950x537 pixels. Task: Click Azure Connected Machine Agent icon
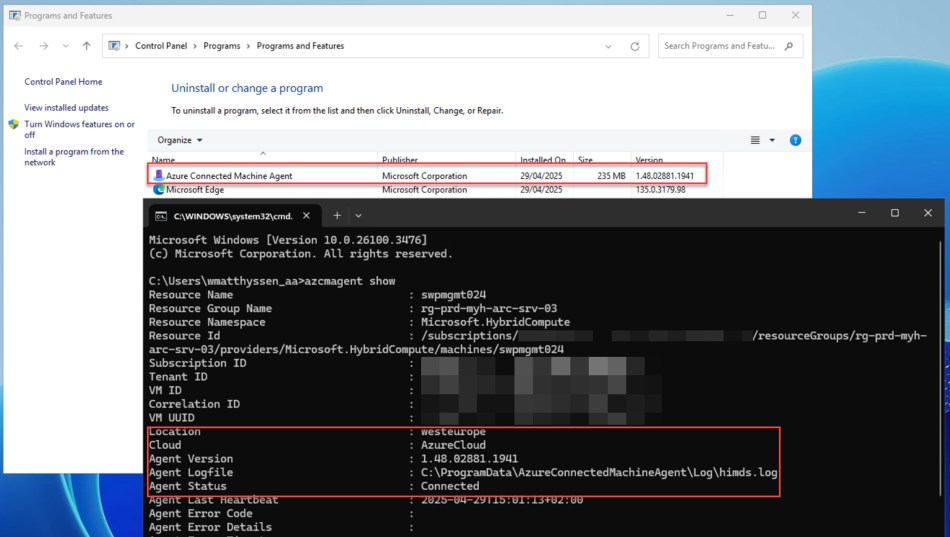click(x=158, y=176)
